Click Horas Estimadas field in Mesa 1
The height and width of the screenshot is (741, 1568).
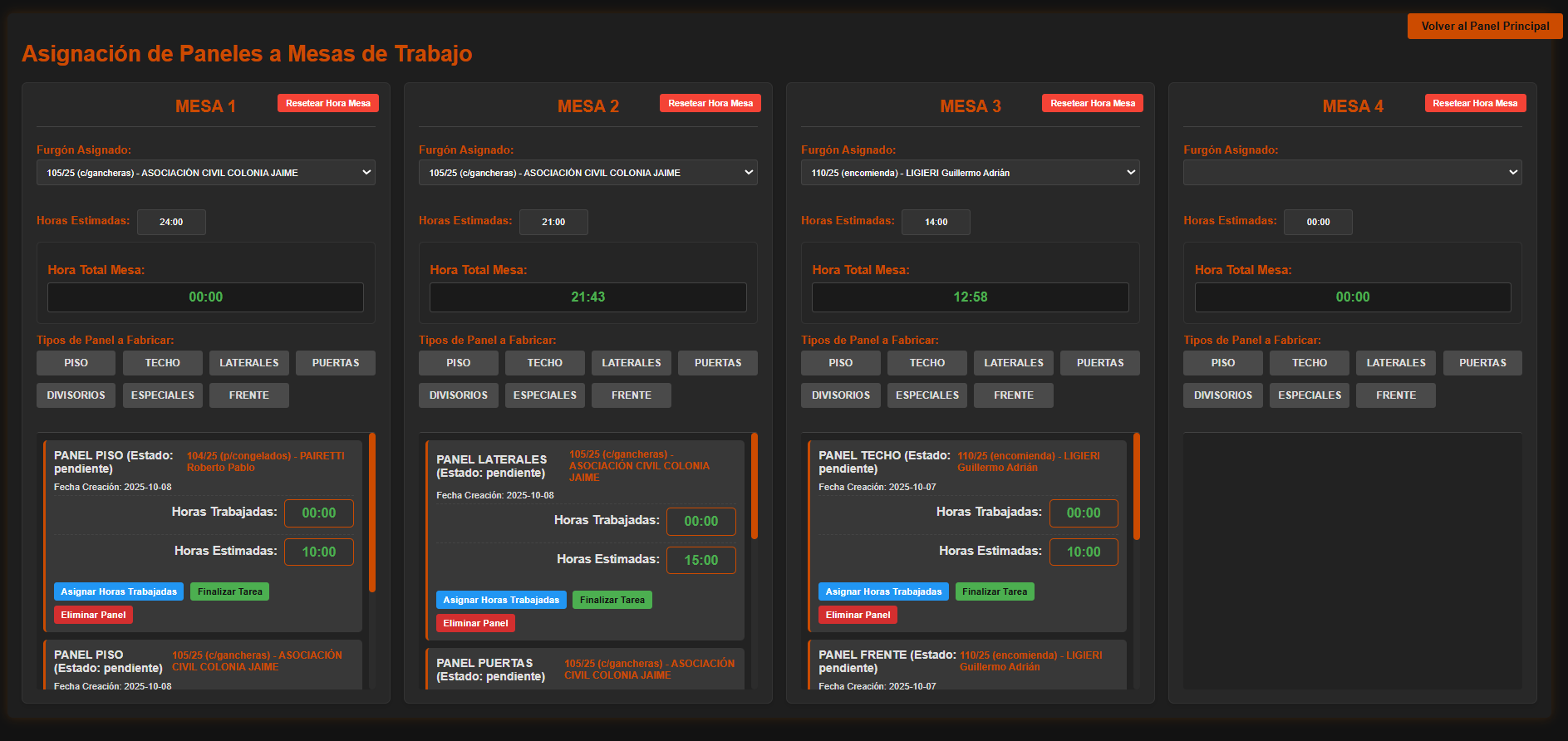[x=171, y=222]
